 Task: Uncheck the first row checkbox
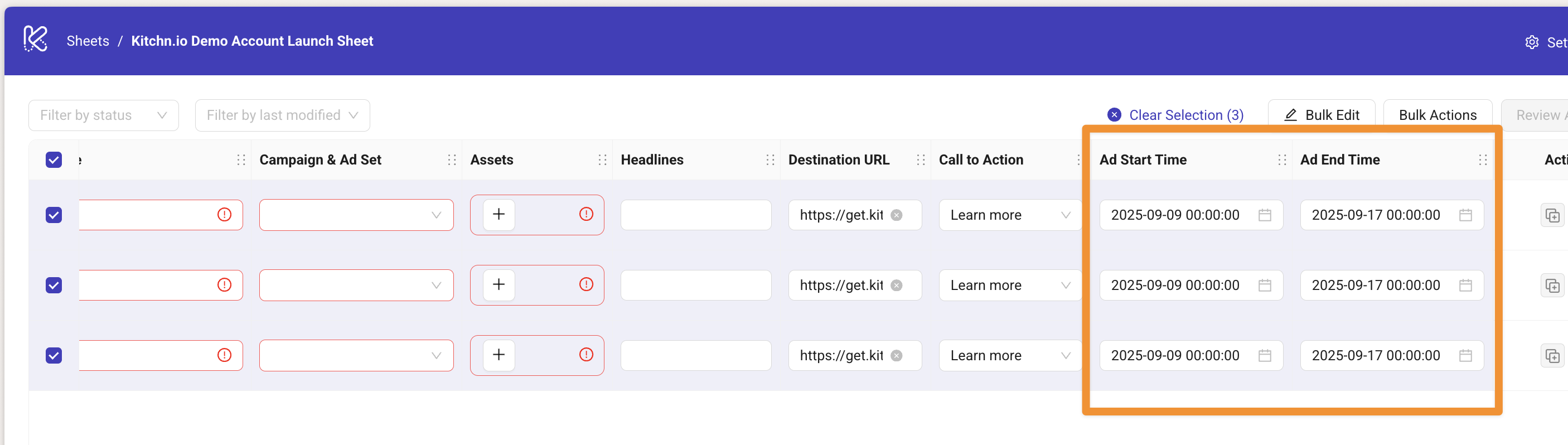coord(54,215)
